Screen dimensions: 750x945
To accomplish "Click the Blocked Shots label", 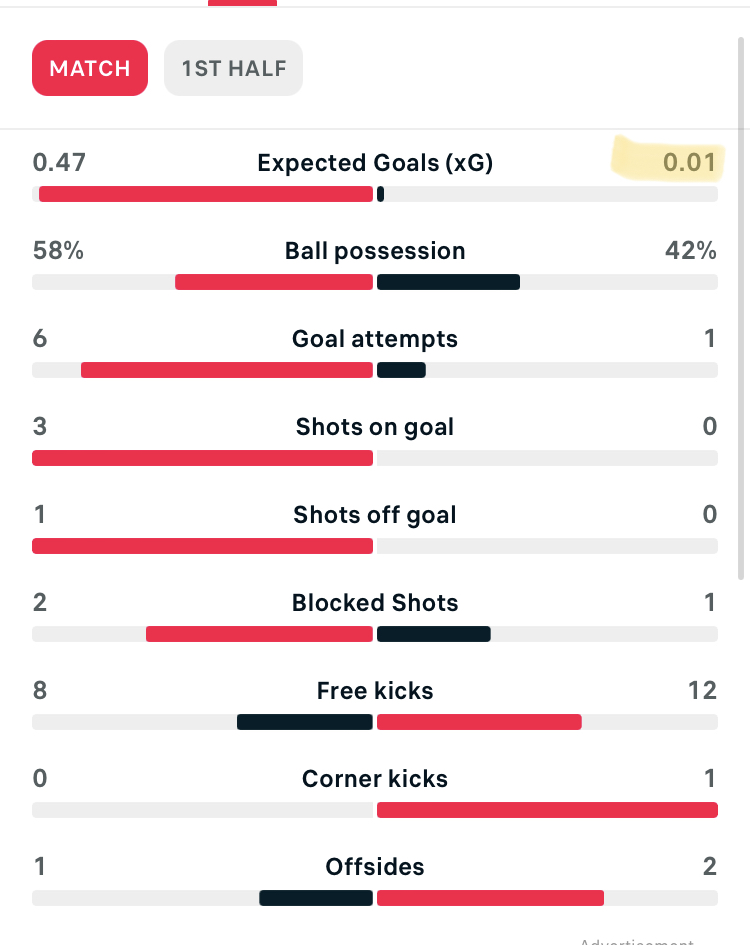I will [375, 603].
